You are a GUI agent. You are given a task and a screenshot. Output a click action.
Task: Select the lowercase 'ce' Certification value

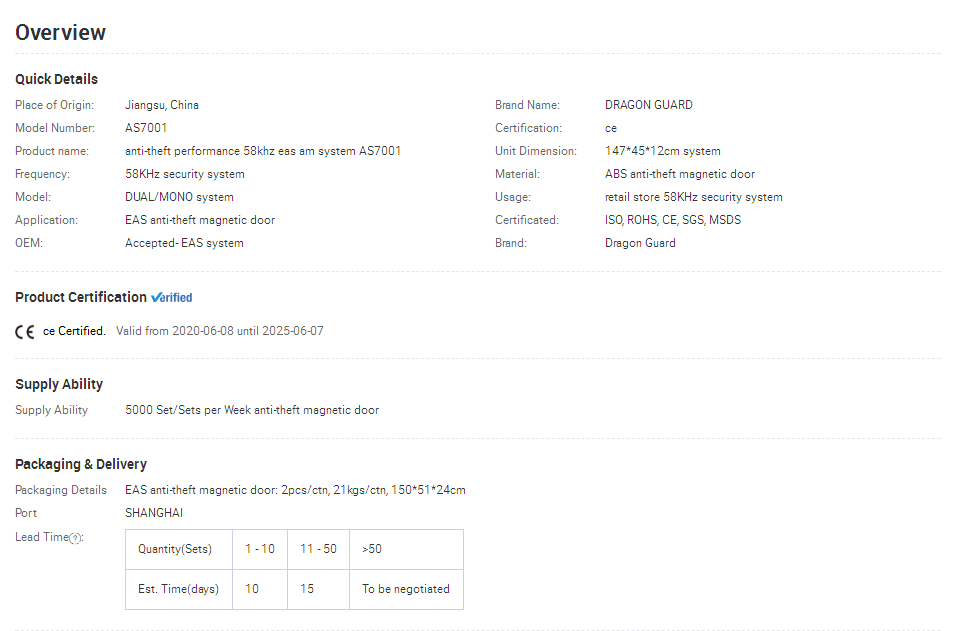tap(611, 129)
